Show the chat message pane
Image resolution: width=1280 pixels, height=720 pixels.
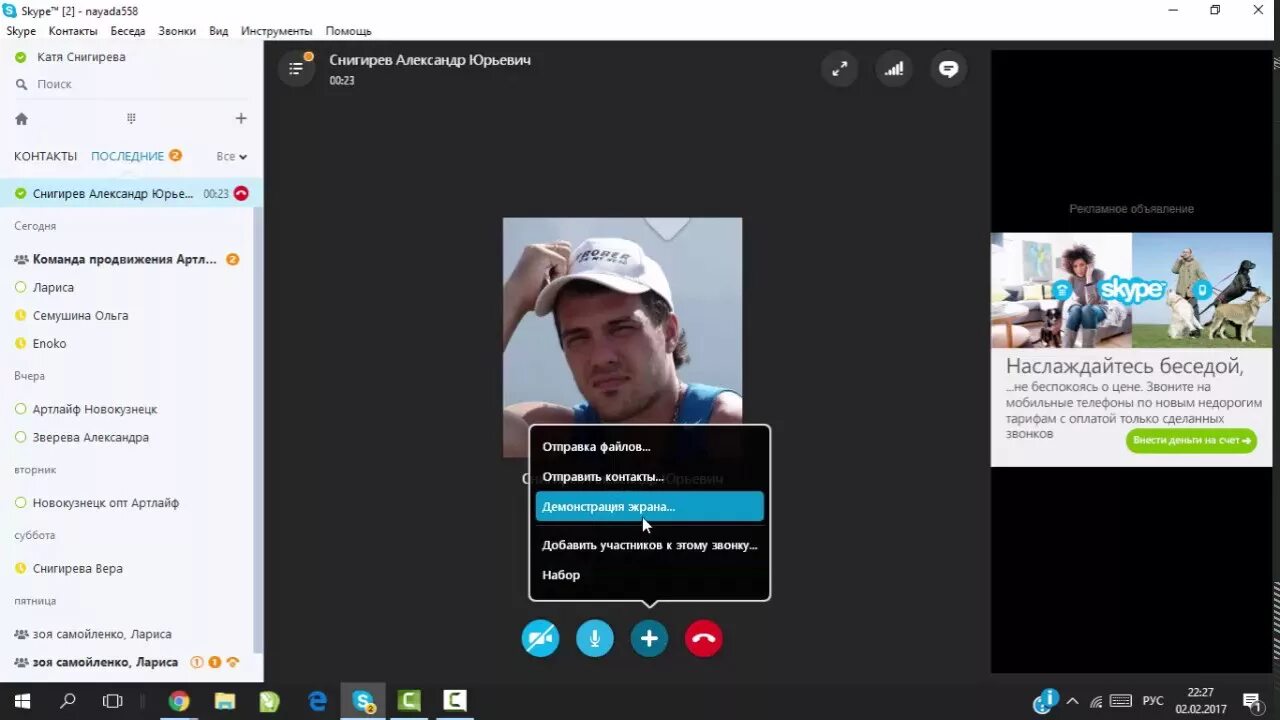point(949,69)
